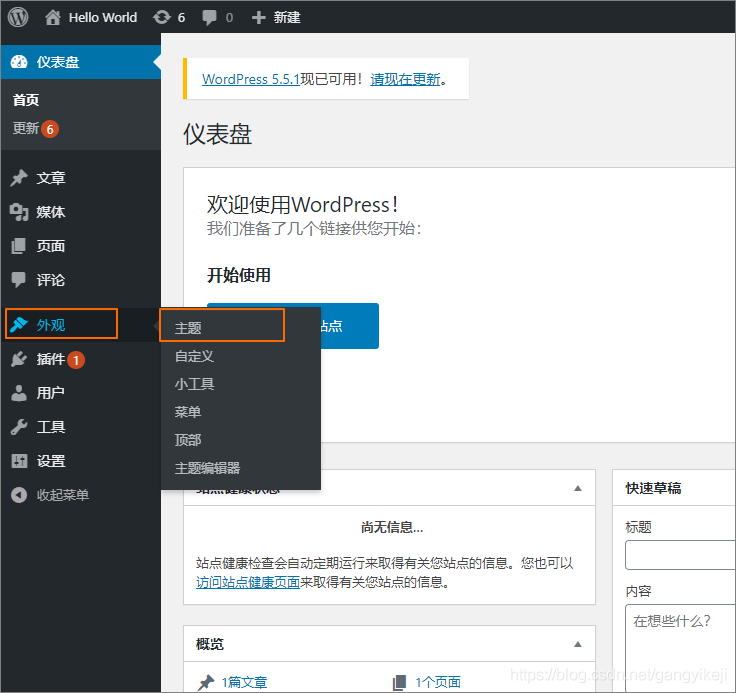Collapse the 概览 panel arrow

point(577,644)
